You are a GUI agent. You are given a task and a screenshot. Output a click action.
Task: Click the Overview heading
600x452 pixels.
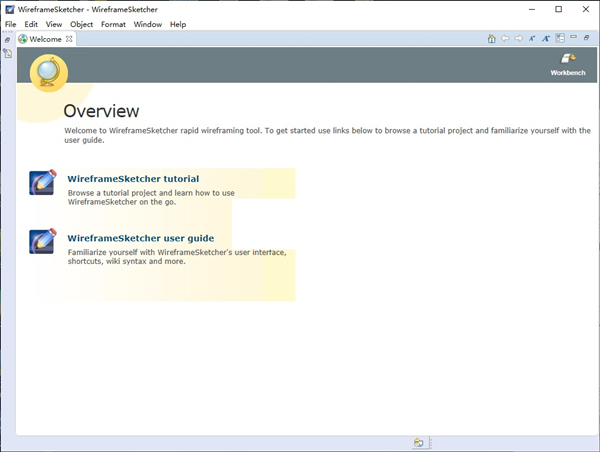tap(101, 111)
